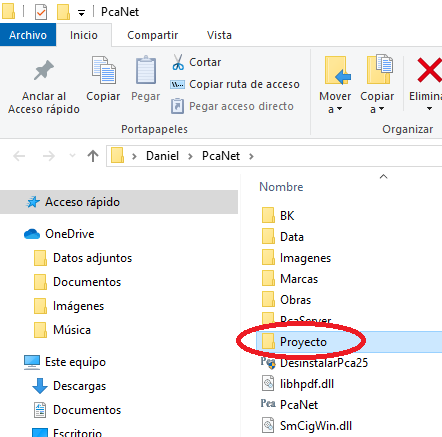
Task: Click the properties checkmark icon in the title bar
Action: [41, 12]
